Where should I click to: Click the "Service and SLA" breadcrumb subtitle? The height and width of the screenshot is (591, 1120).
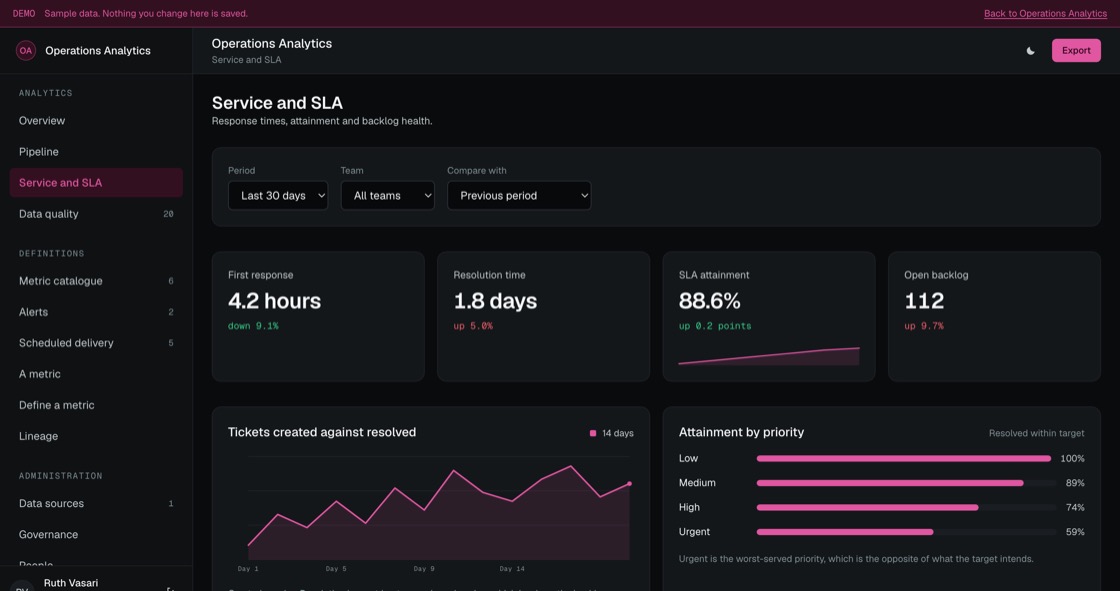[x=246, y=60]
